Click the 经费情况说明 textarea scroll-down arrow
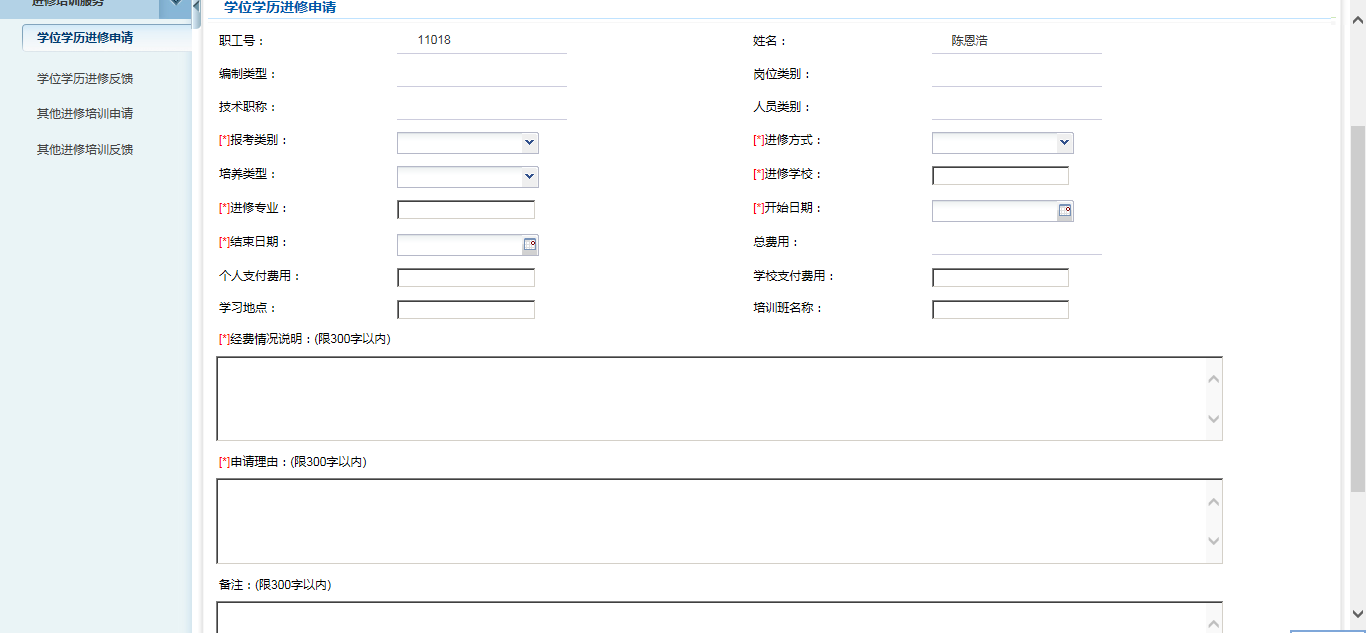Viewport: 1366px width, 633px height. pyautogui.click(x=1213, y=420)
